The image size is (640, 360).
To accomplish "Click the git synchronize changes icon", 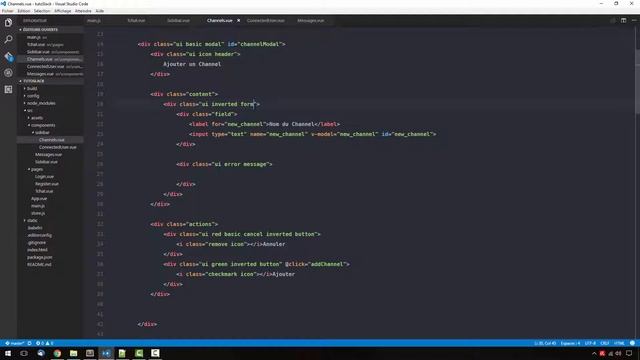I will click(29, 343).
